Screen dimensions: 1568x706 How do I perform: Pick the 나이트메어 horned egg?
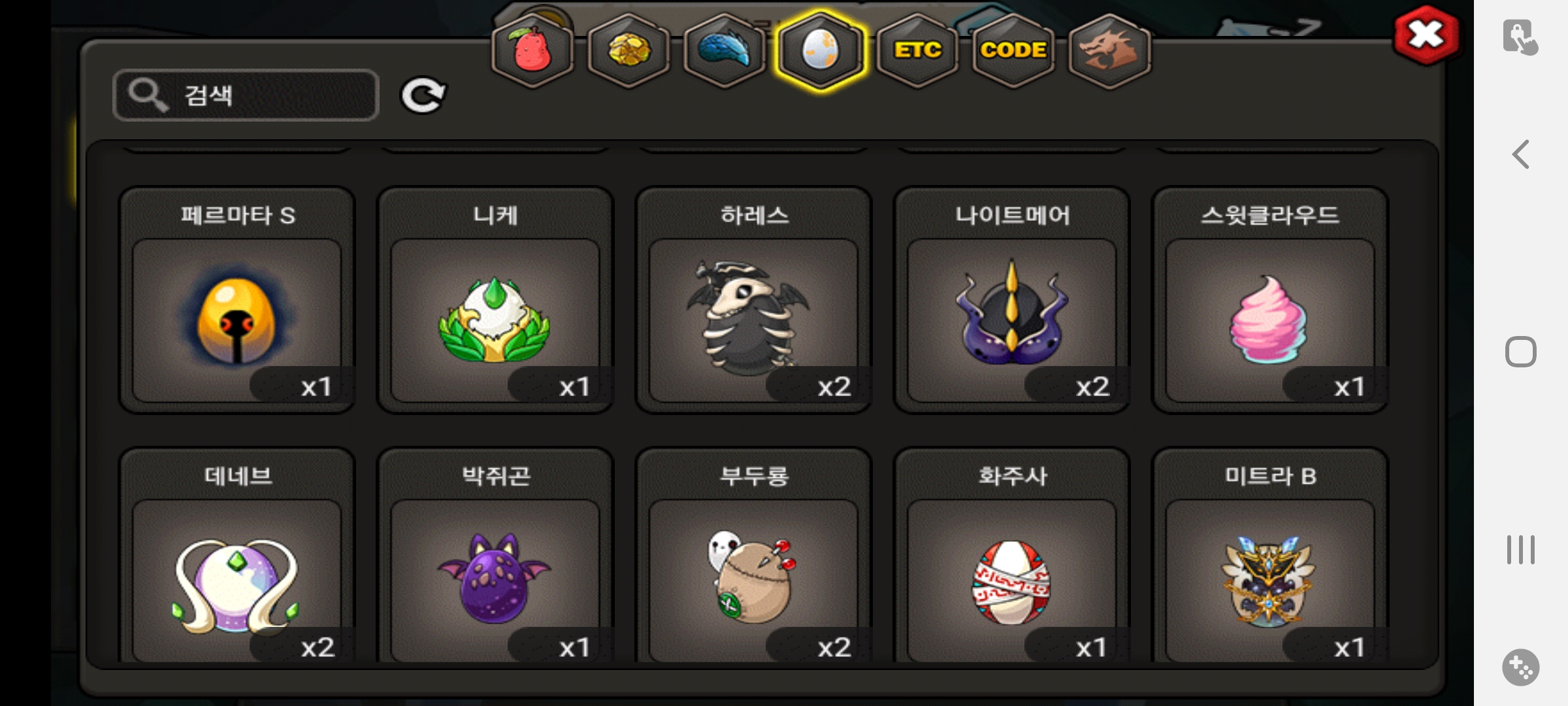tap(1012, 301)
